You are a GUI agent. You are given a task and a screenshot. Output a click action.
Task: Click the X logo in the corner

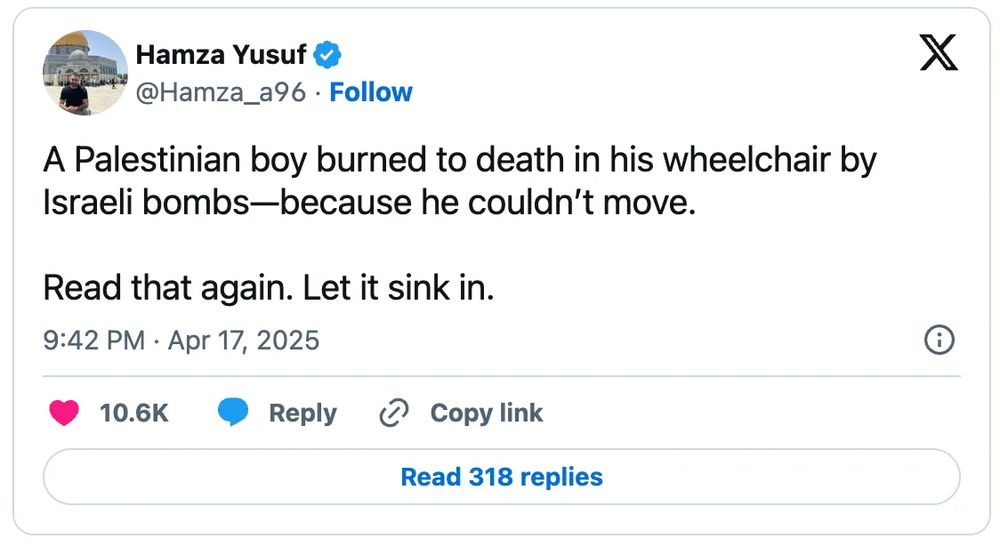937,52
